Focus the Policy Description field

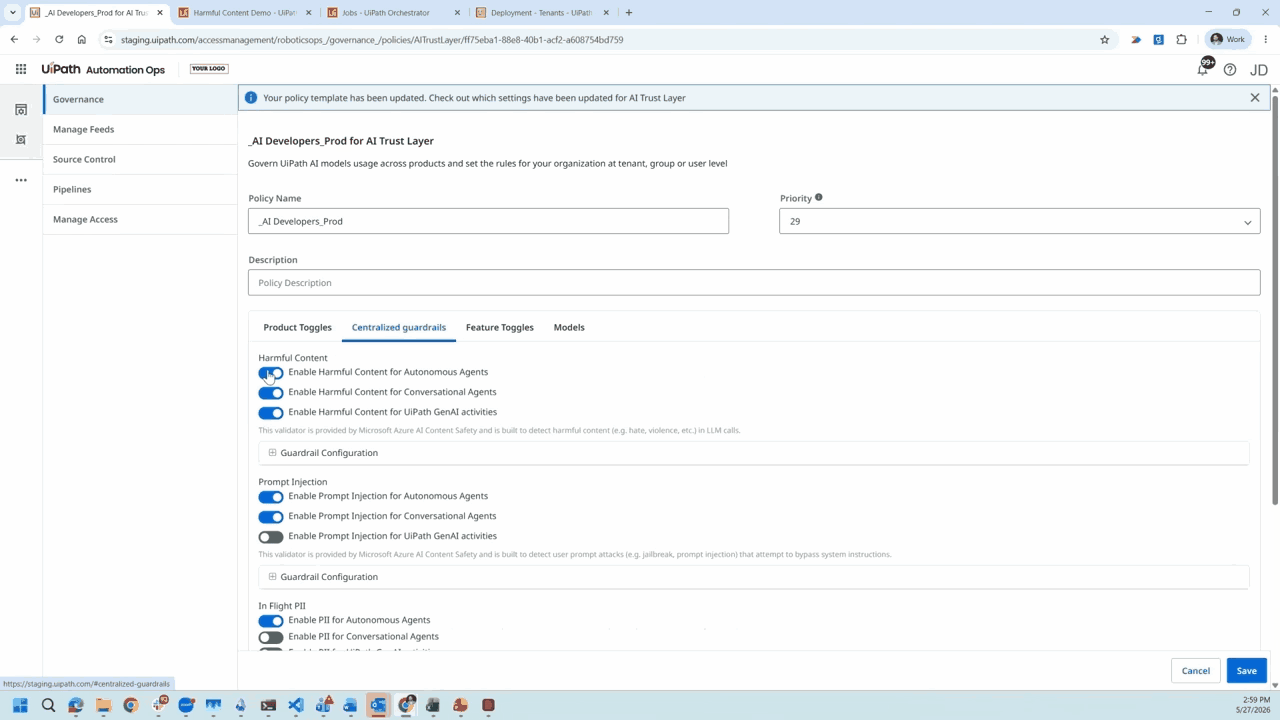coord(754,283)
